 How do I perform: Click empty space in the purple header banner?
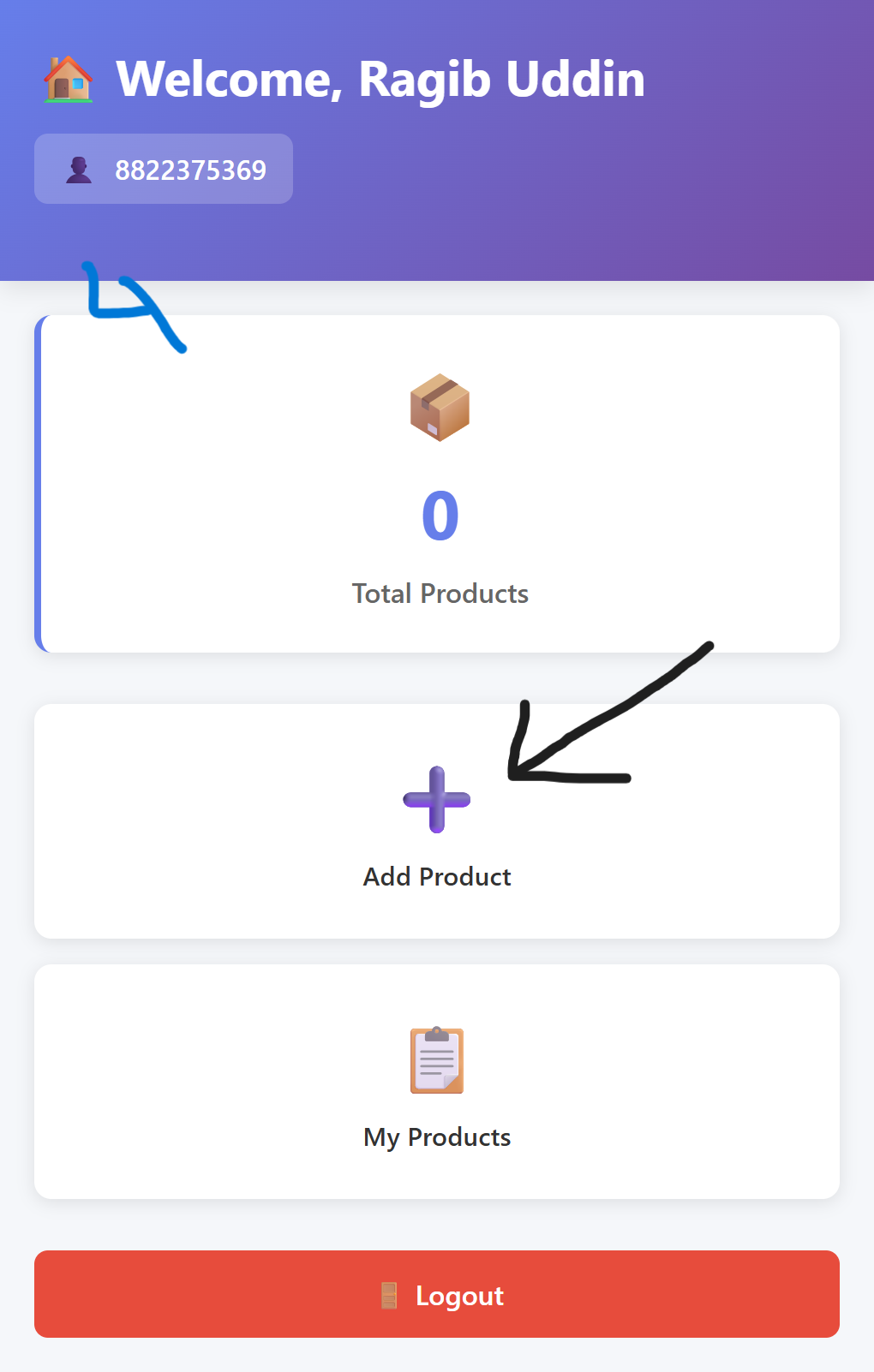click(x=600, y=197)
